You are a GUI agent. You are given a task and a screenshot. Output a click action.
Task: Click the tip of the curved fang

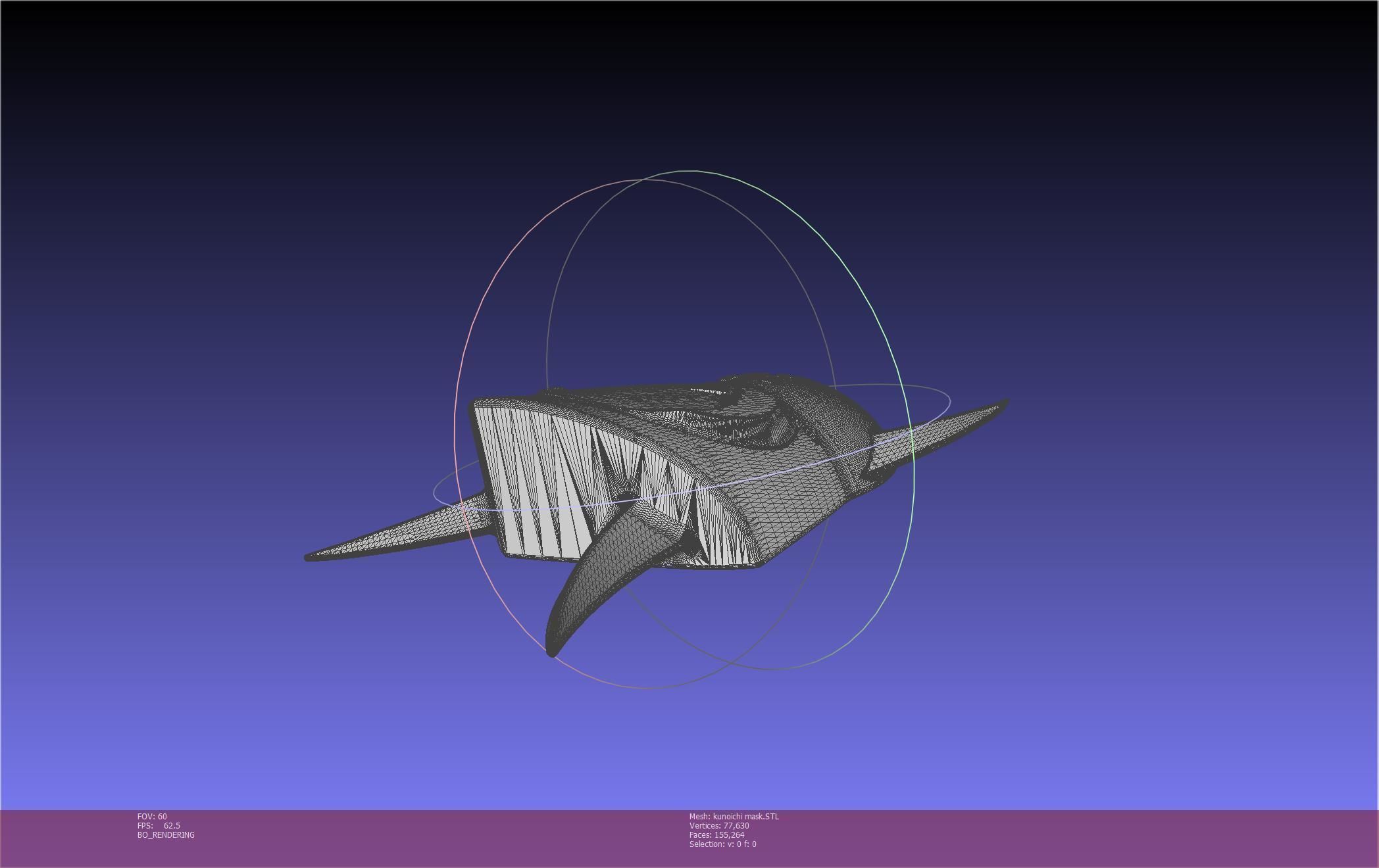tap(551, 652)
